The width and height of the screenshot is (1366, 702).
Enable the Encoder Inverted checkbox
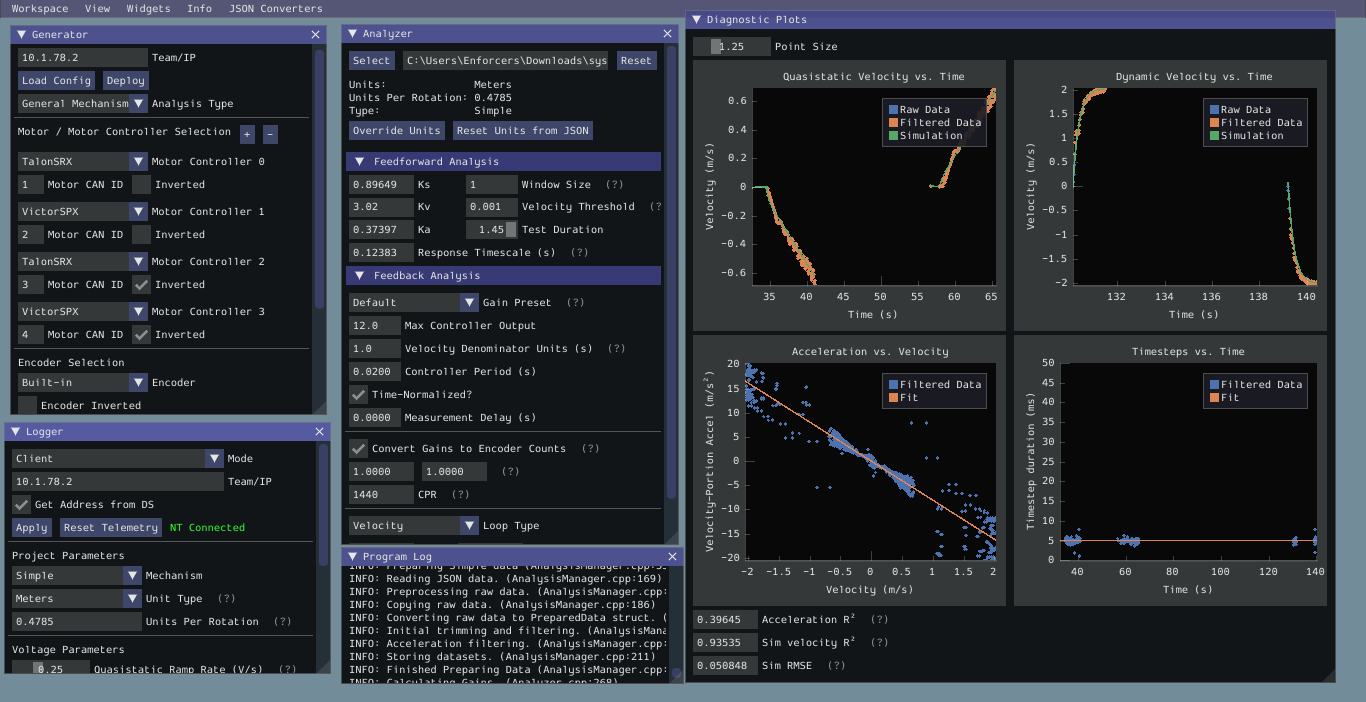point(27,405)
